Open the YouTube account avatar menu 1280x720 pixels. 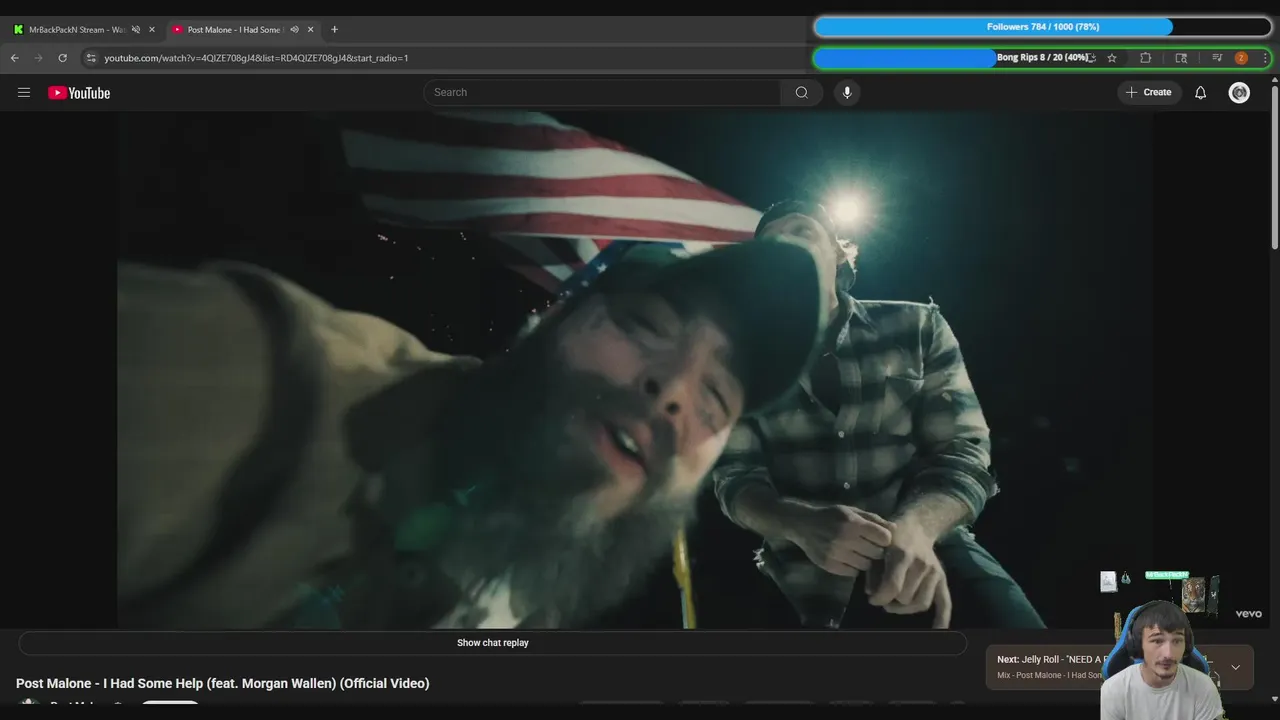click(x=1239, y=92)
